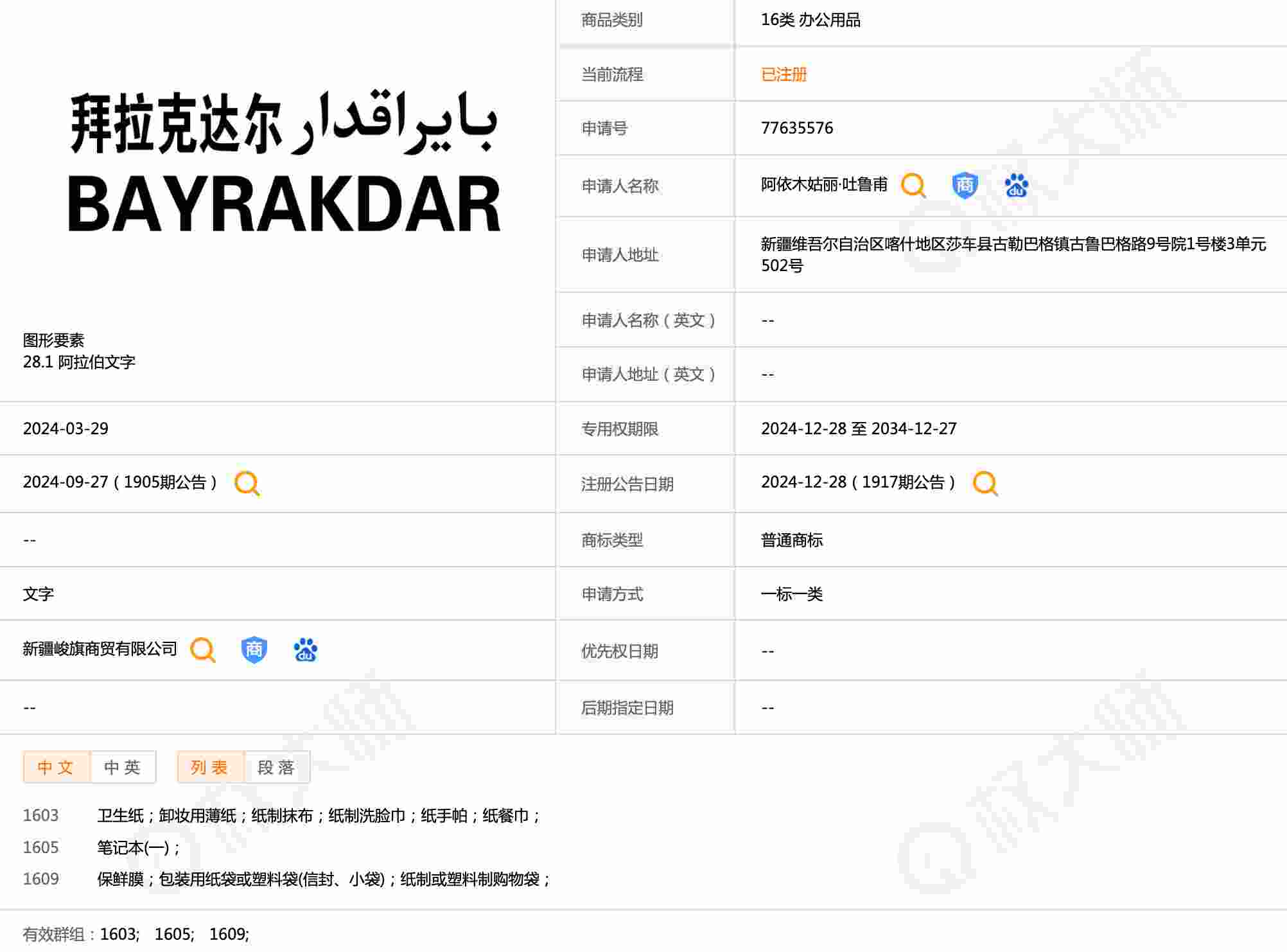
Task: Select 段落 paragraph view tab
Action: point(277,767)
